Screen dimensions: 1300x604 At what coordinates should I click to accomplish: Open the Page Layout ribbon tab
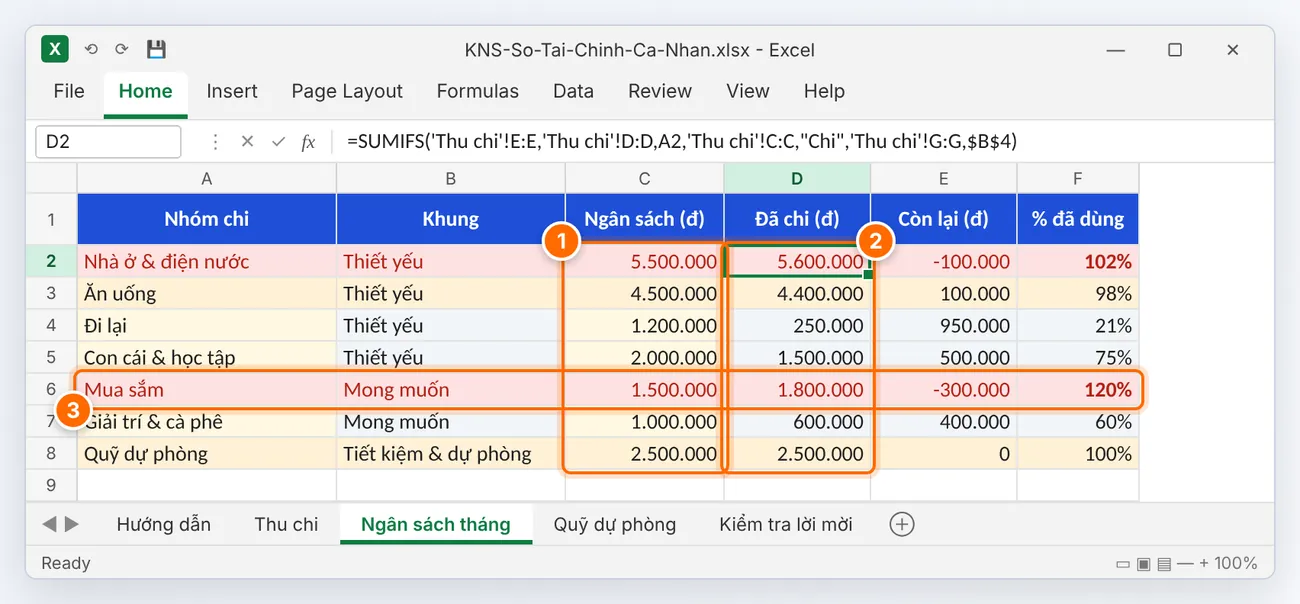click(347, 91)
